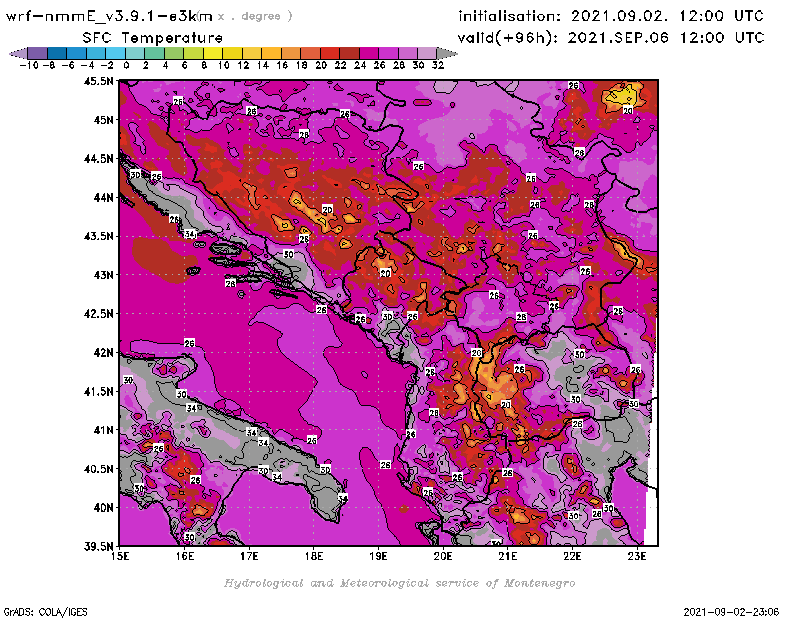Click the 42N latitude axis label
This screenshot has height=618, width=800.
coord(103,353)
